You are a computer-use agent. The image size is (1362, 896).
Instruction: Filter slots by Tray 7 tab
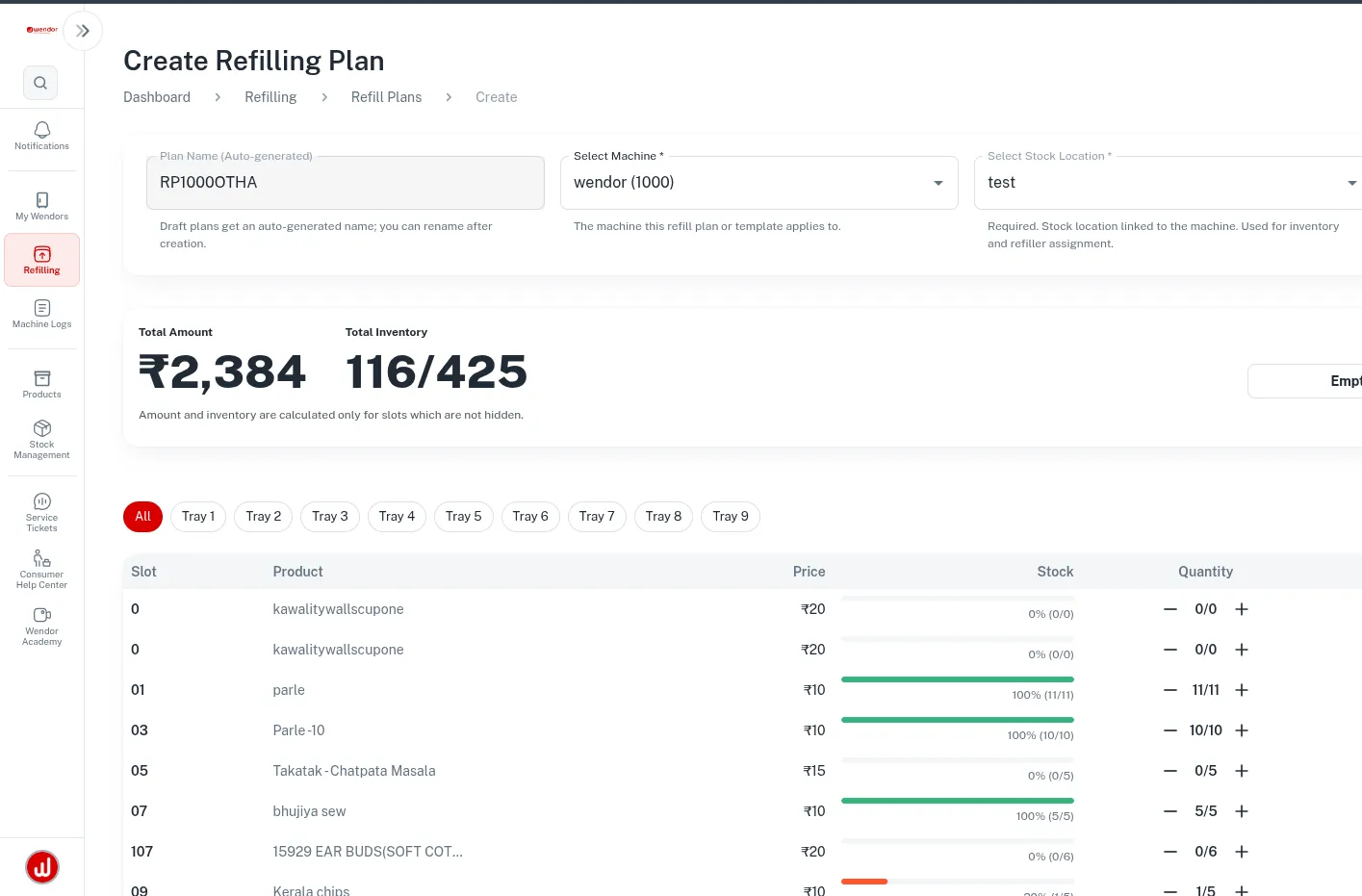click(597, 517)
